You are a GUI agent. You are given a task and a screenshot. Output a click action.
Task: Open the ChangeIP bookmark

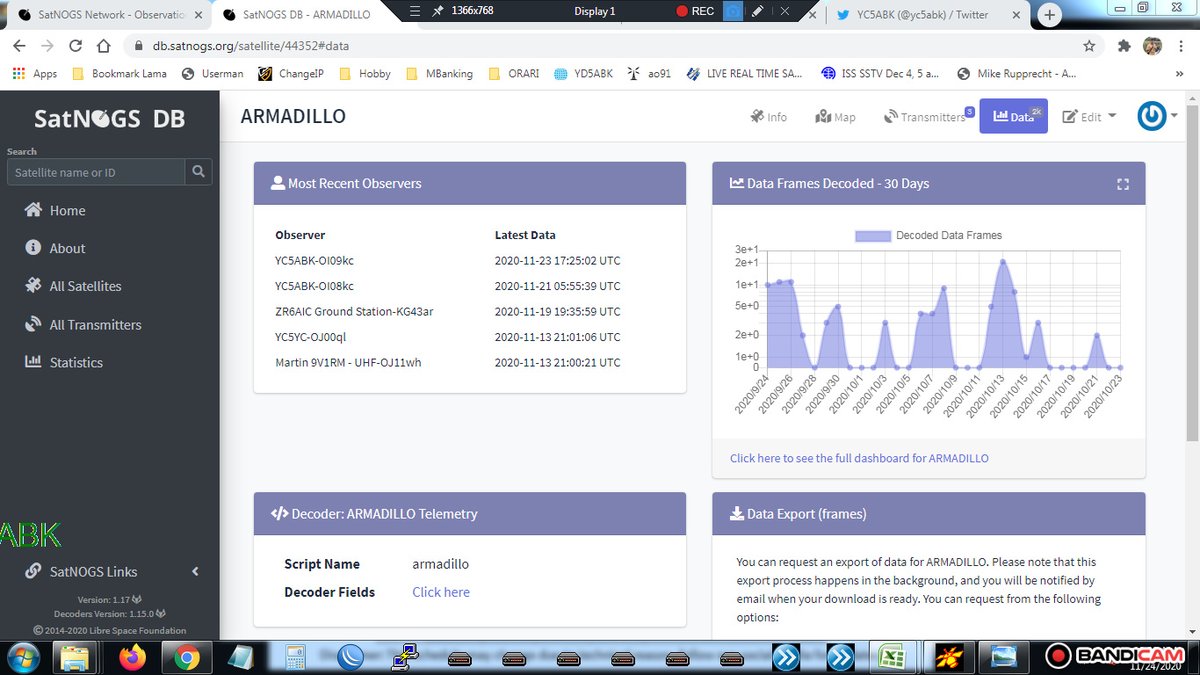tap(292, 73)
